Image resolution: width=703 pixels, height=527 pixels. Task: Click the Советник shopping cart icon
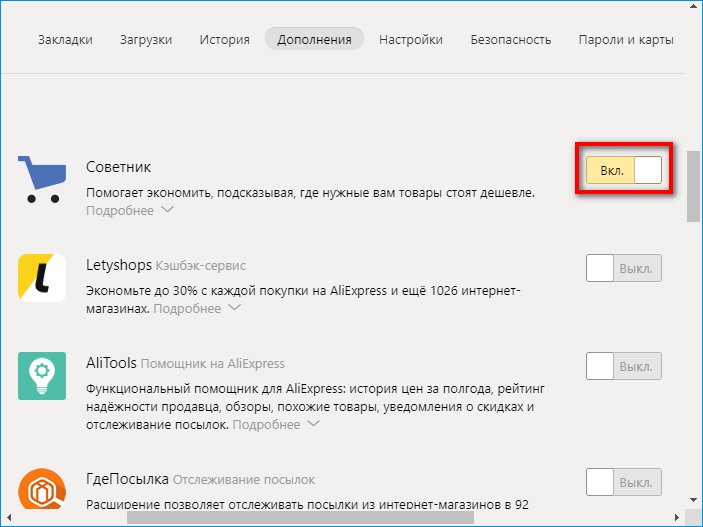click(x=42, y=179)
